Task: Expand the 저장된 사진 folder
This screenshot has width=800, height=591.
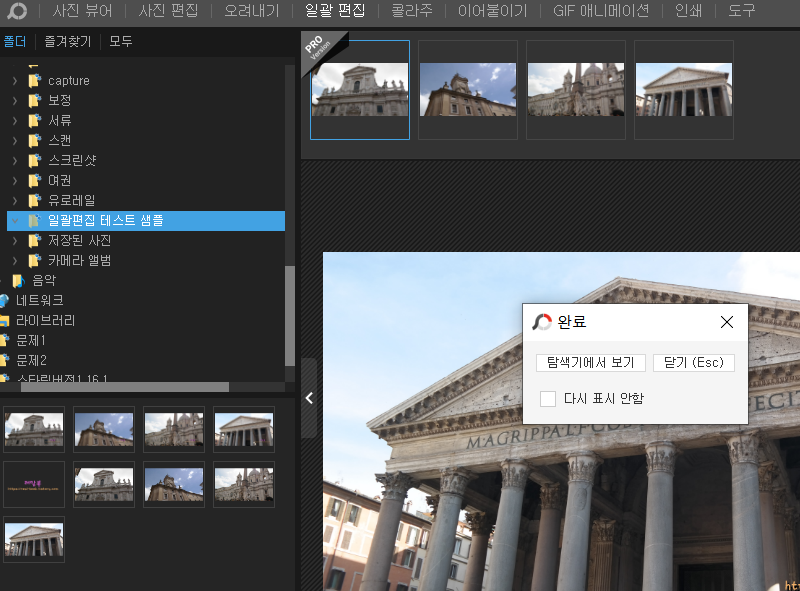Action: 15,241
